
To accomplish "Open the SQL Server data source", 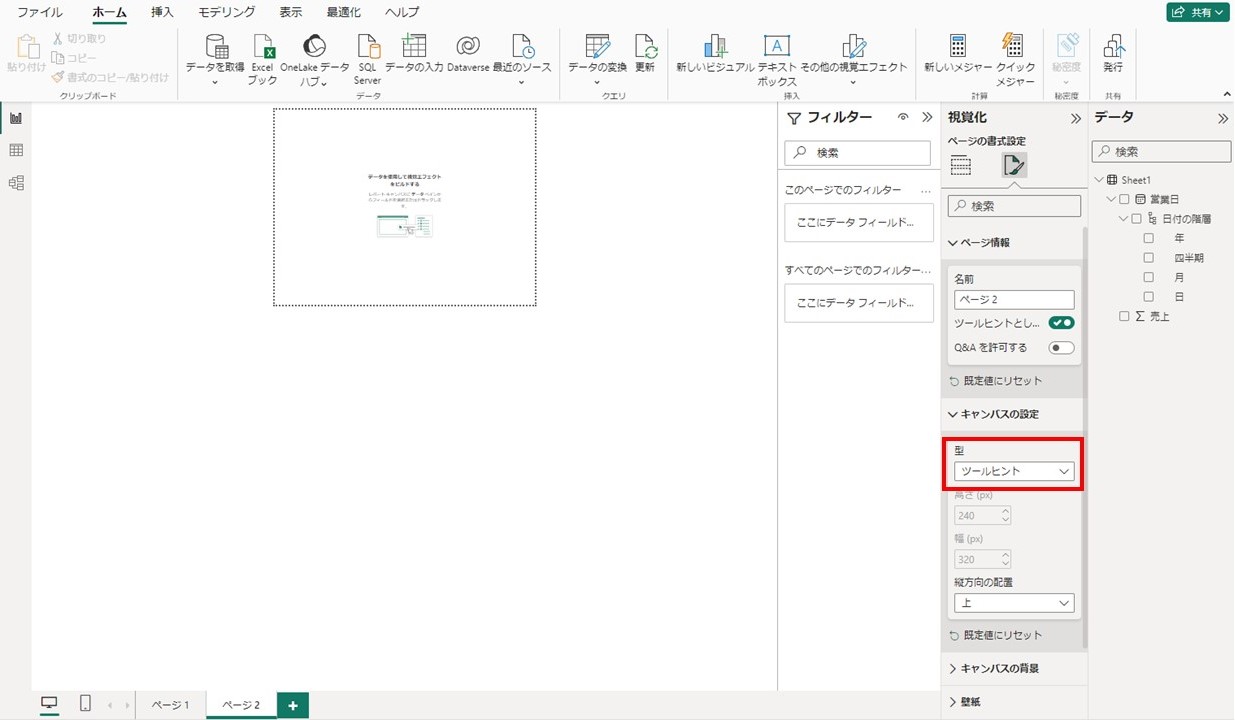I will point(367,49).
